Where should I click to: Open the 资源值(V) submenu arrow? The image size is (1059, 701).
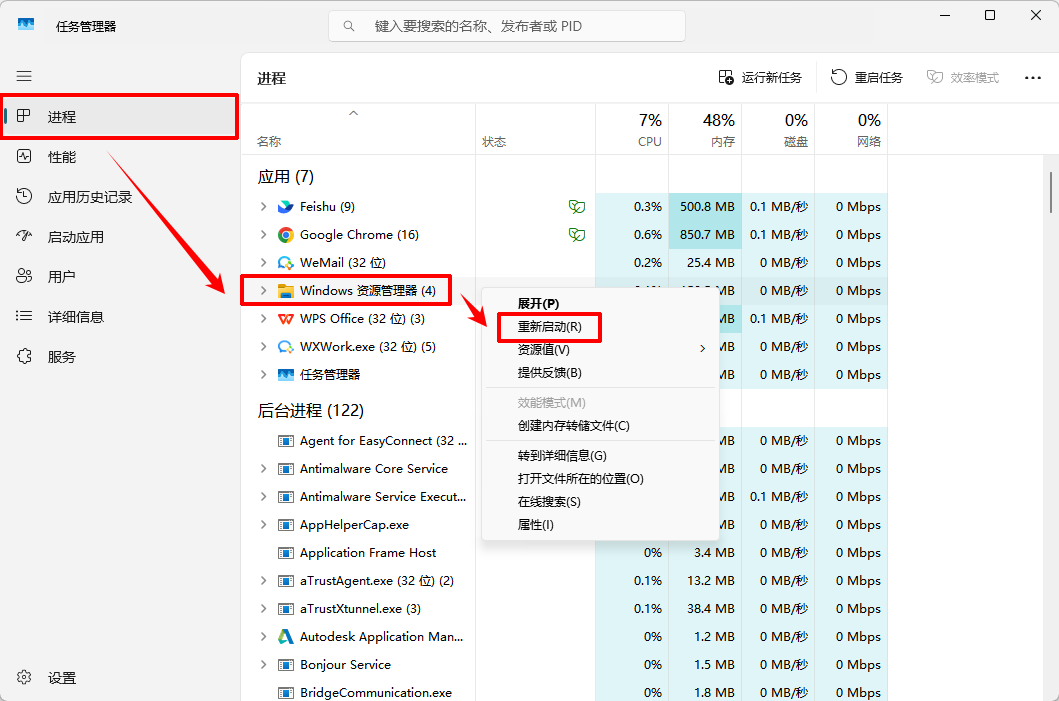tap(702, 348)
